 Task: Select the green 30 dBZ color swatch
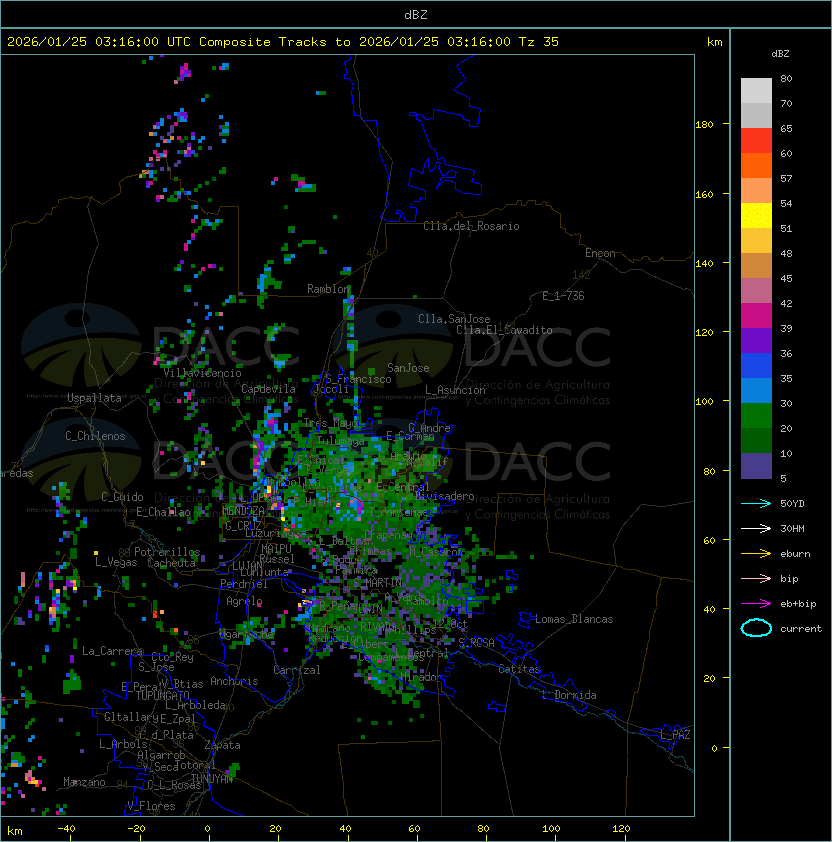pos(756,416)
